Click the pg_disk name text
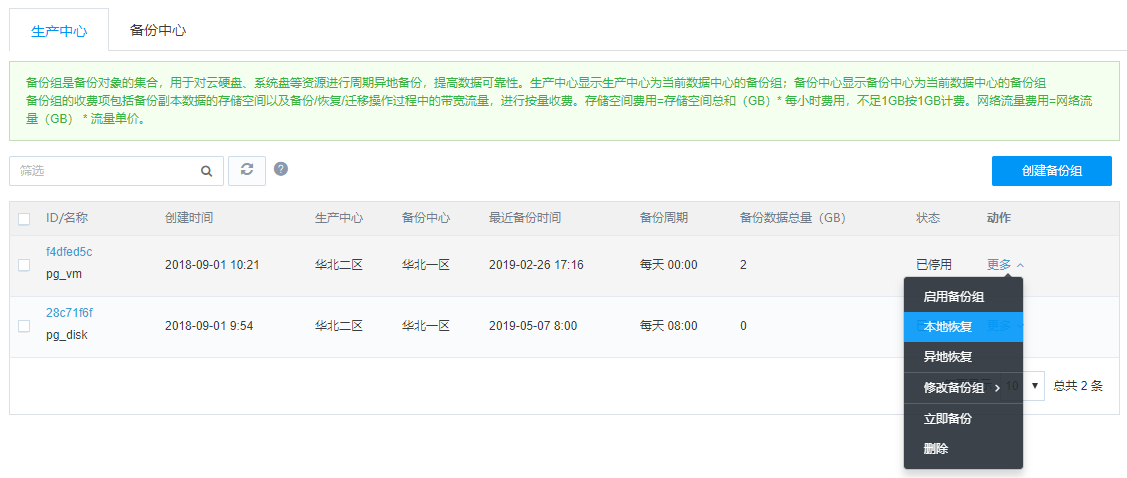The height and width of the screenshot is (478, 1127). [67, 335]
